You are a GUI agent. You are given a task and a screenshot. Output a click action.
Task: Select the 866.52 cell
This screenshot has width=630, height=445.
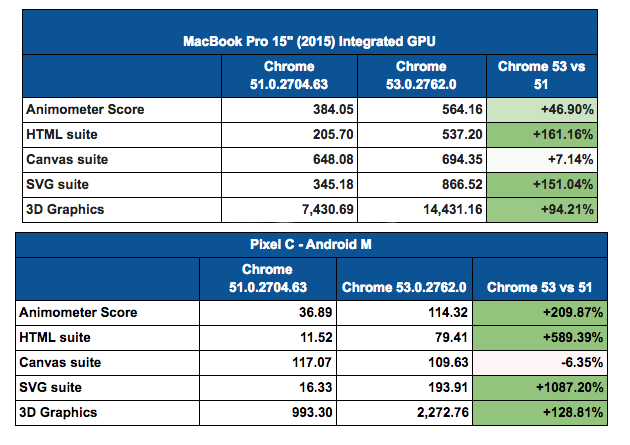click(421, 185)
